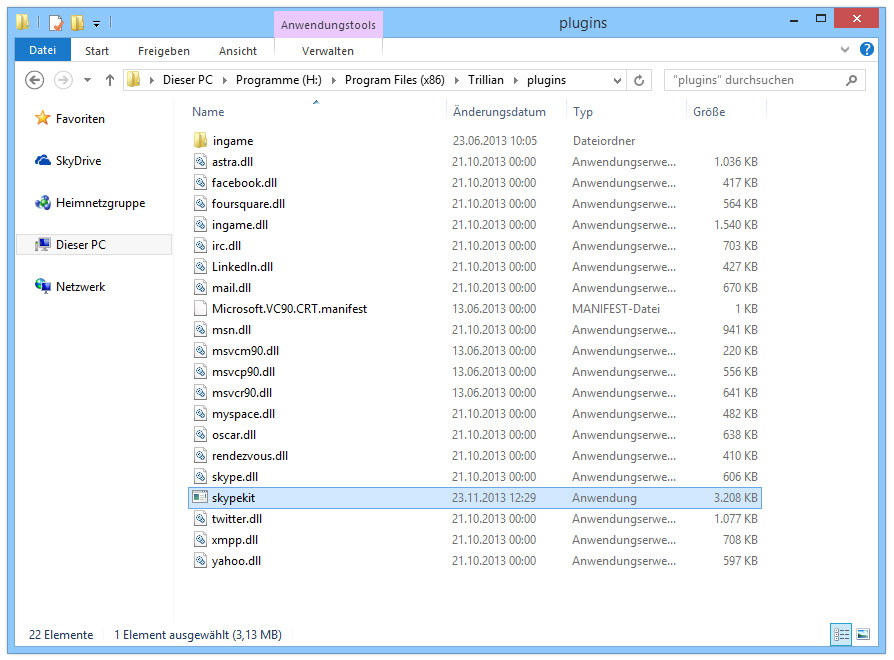Open the Help question mark icon
Image resolution: width=894 pixels, height=660 pixels.
[x=867, y=49]
